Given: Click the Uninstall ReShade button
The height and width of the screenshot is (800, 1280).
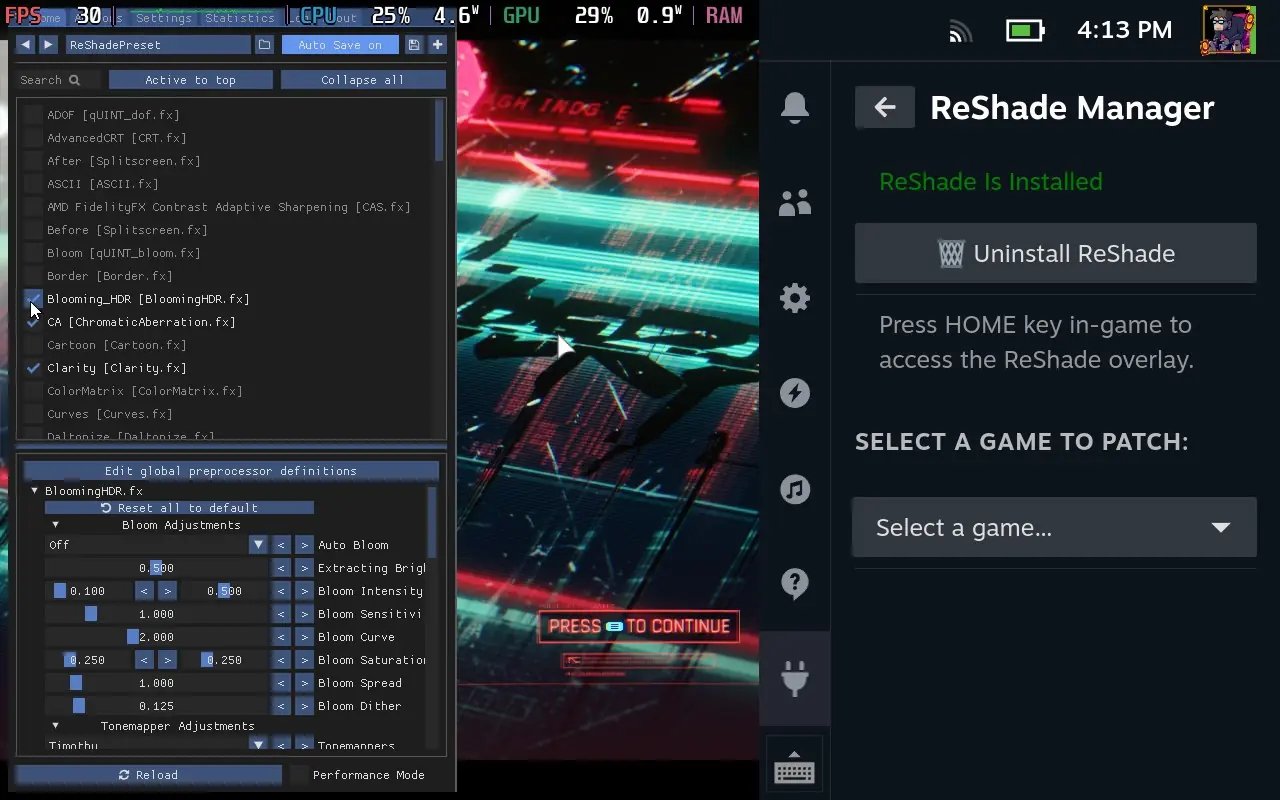Looking at the screenshot, I should (x=1055, y=253).
